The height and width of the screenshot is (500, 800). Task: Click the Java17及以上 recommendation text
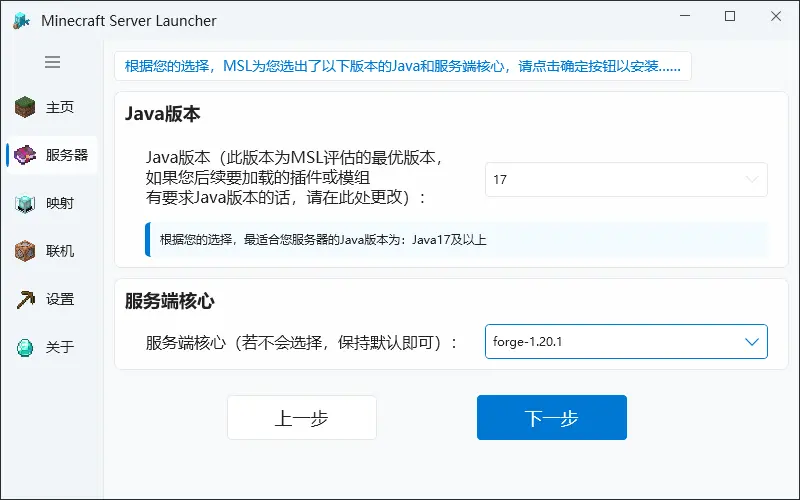[323, 239]
